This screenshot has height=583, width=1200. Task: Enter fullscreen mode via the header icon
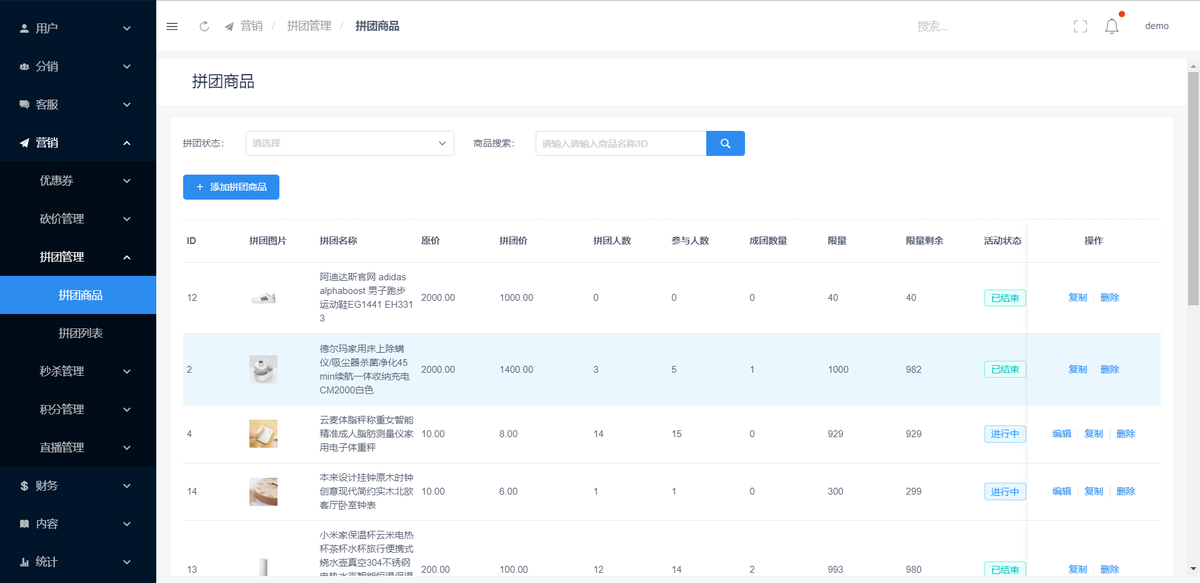(1080, 27)
